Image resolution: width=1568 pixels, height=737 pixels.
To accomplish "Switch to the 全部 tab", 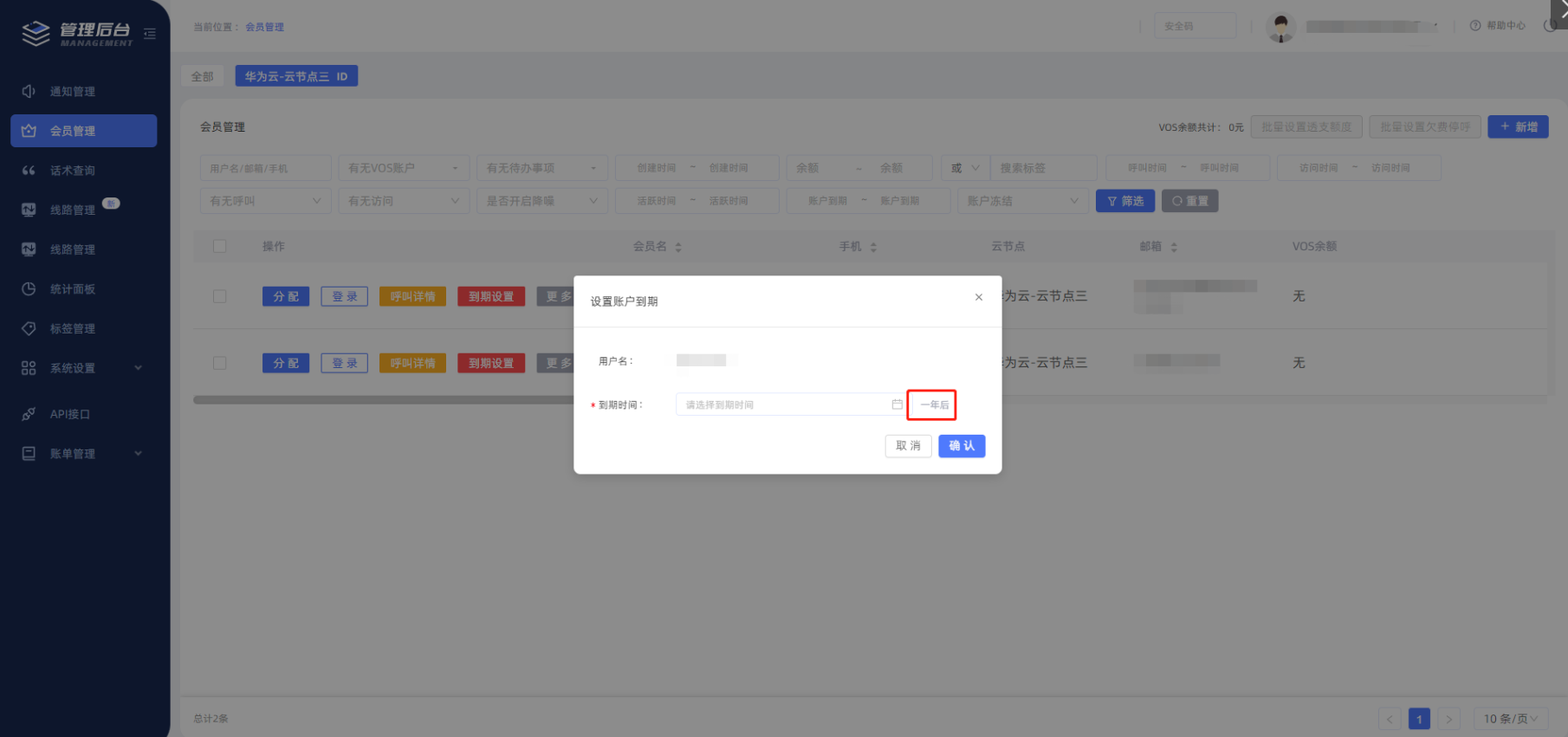I will coord(203,76).
